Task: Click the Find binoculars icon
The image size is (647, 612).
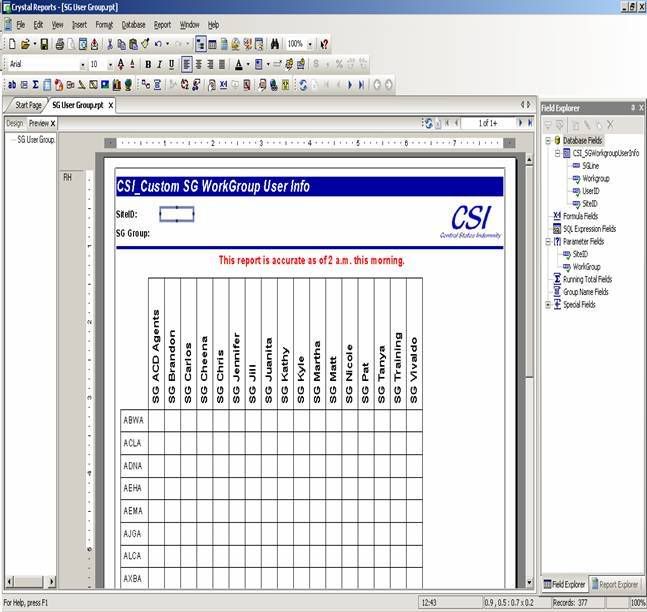Action: click(x=275, y=44)
